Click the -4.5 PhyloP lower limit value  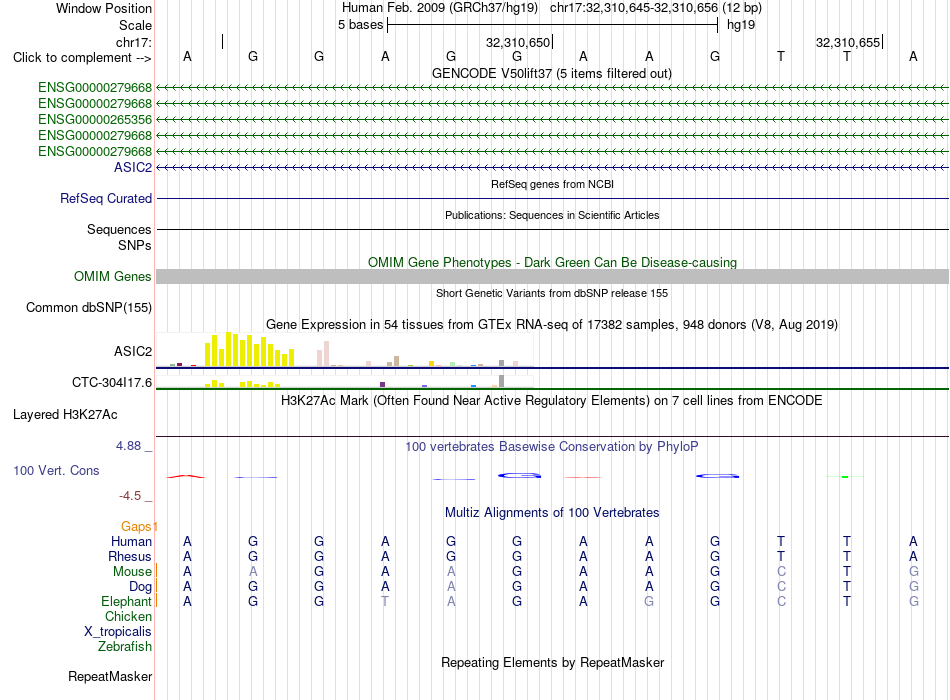130,496
